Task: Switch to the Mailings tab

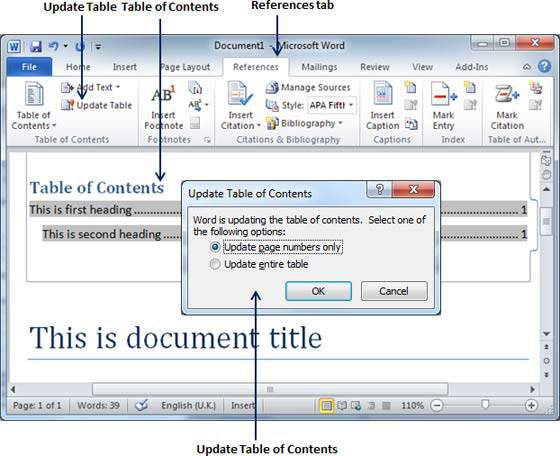Action: click(319, 67)
